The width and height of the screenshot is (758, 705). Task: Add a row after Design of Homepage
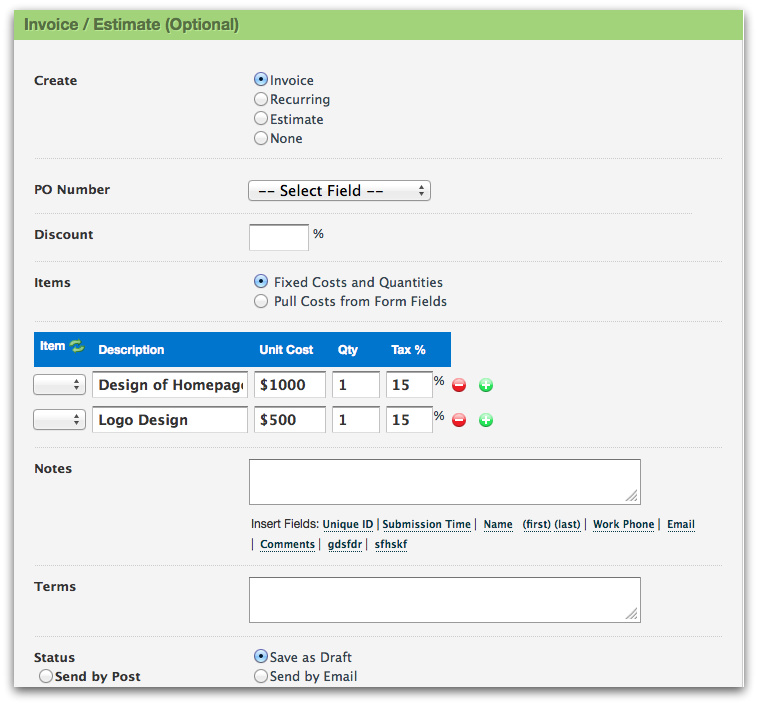pos(486,386)
